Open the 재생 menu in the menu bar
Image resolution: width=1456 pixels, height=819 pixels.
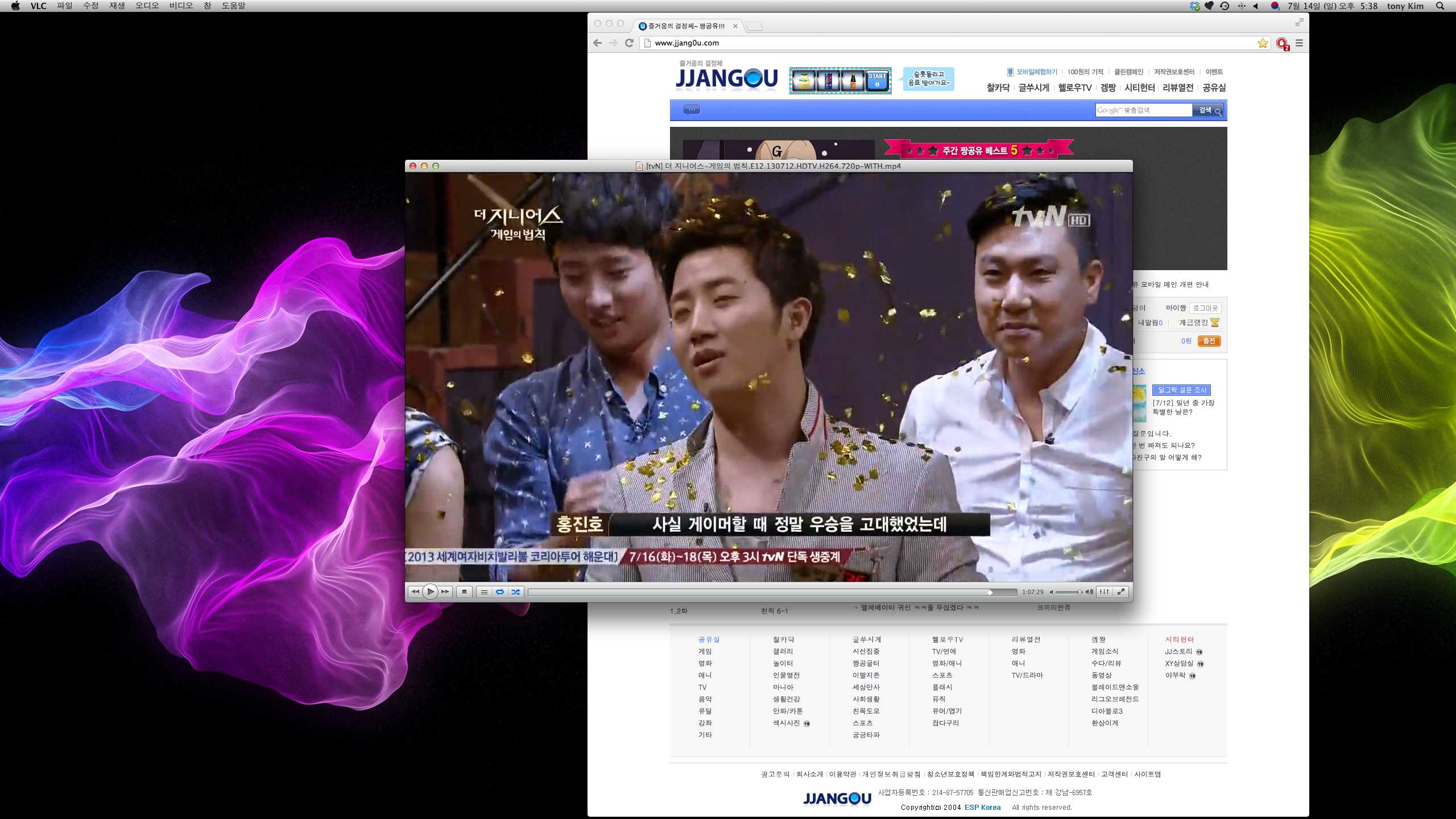[x=117, y=6]
